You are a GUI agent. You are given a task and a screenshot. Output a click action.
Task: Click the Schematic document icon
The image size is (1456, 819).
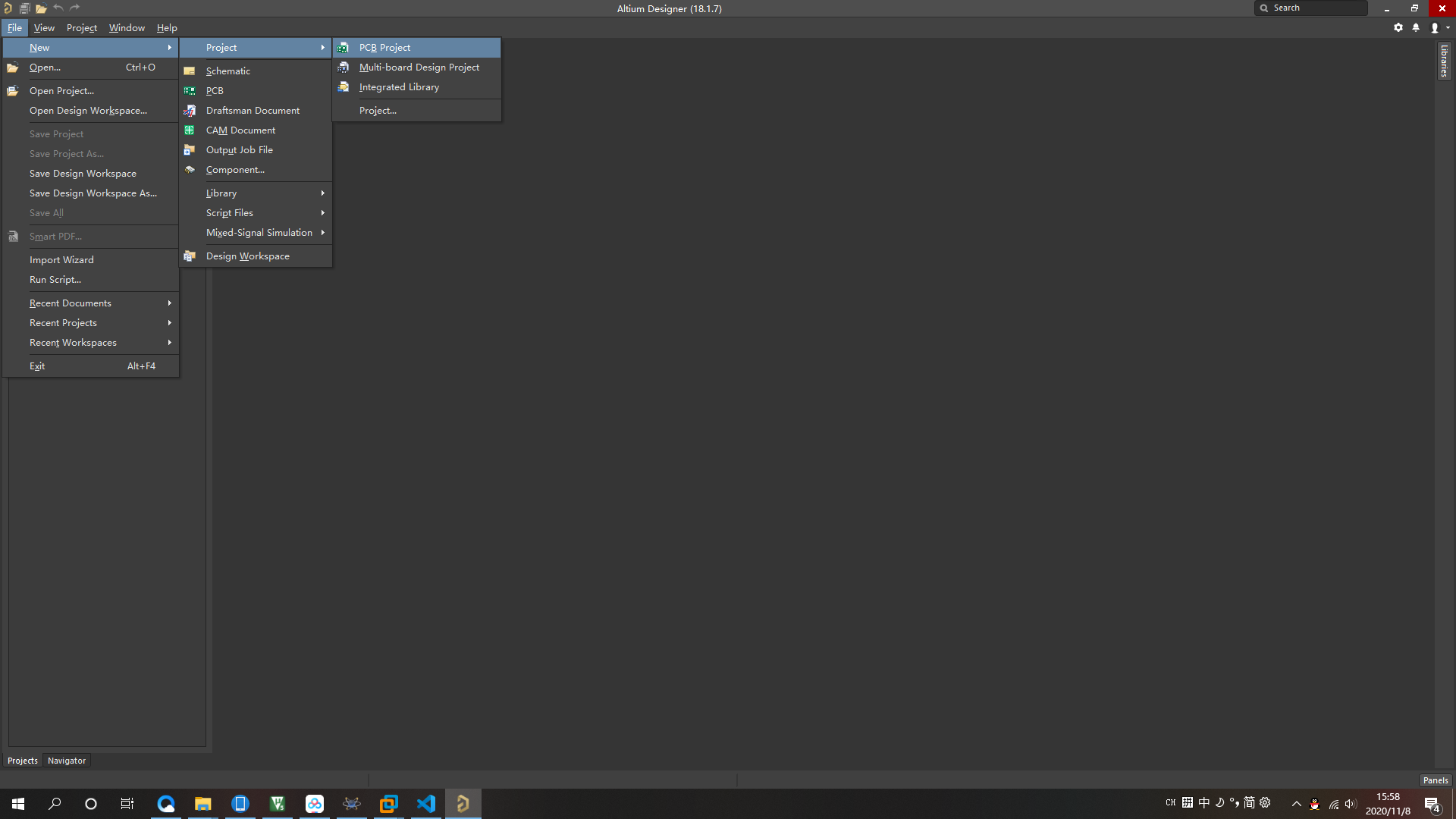point(190,71)
